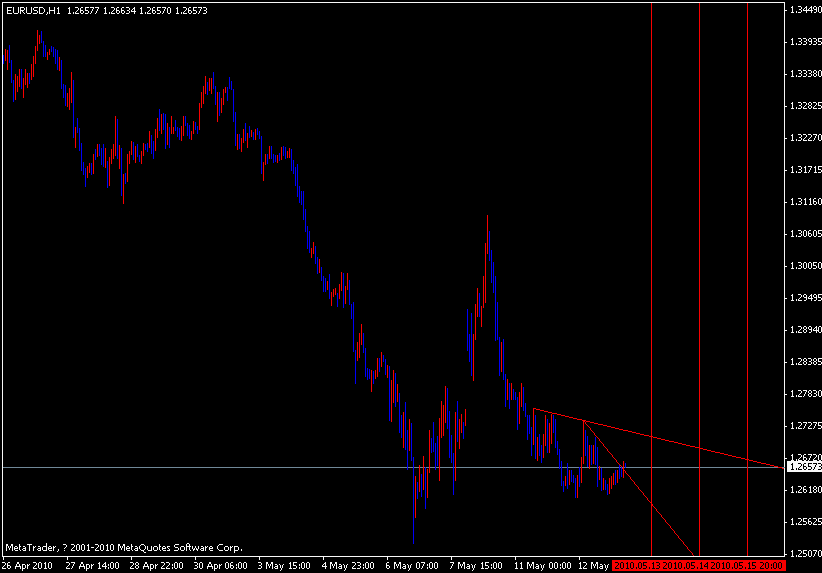822x573 pixels.
Task: Click time axis label 26 Apr 2010
Action: (27, 566)
